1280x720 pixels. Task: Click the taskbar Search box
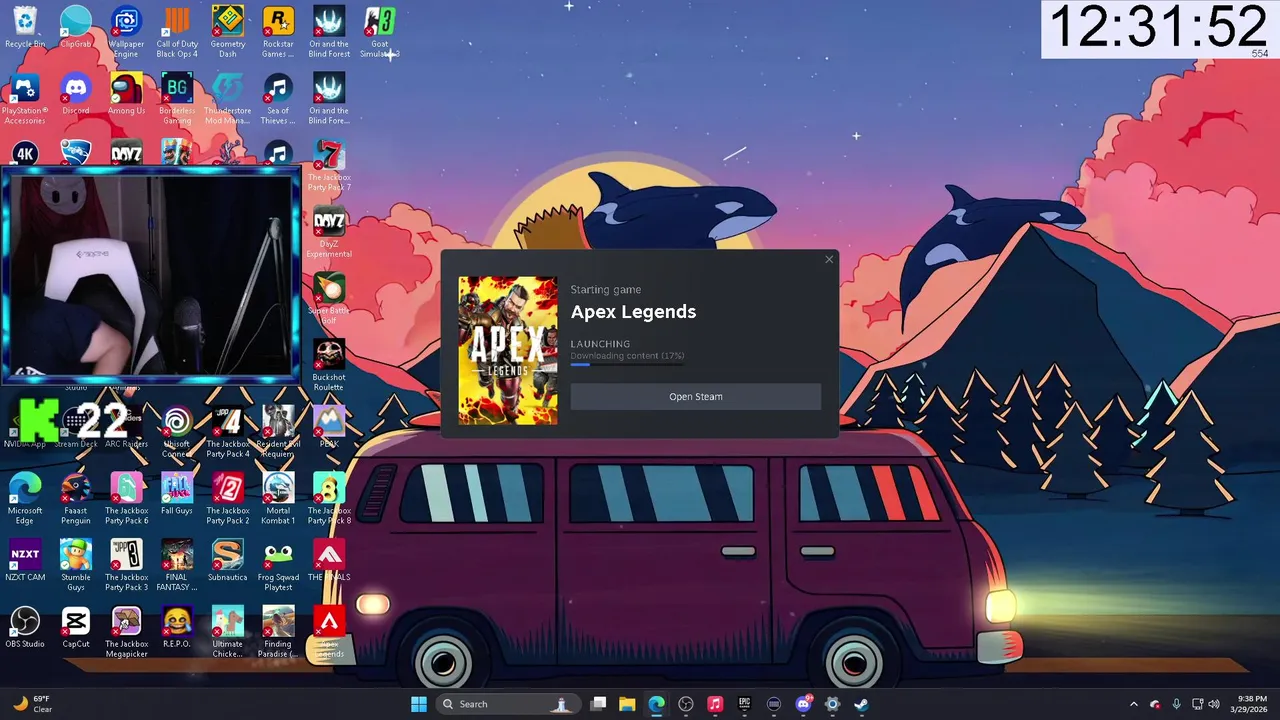click(x=506, y=704)
